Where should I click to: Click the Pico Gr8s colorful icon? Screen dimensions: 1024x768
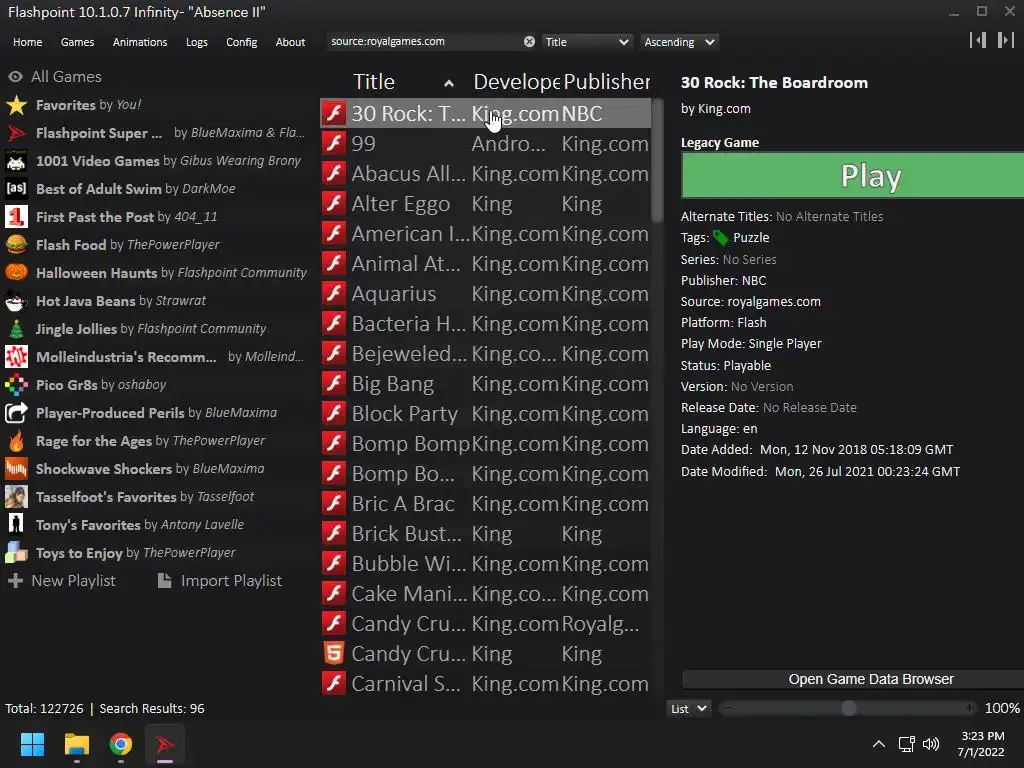[x=16, y=385]
